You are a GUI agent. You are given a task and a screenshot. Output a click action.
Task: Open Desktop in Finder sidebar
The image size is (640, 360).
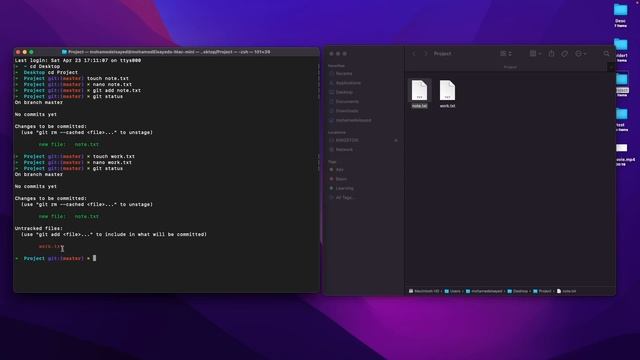point(344,92)
